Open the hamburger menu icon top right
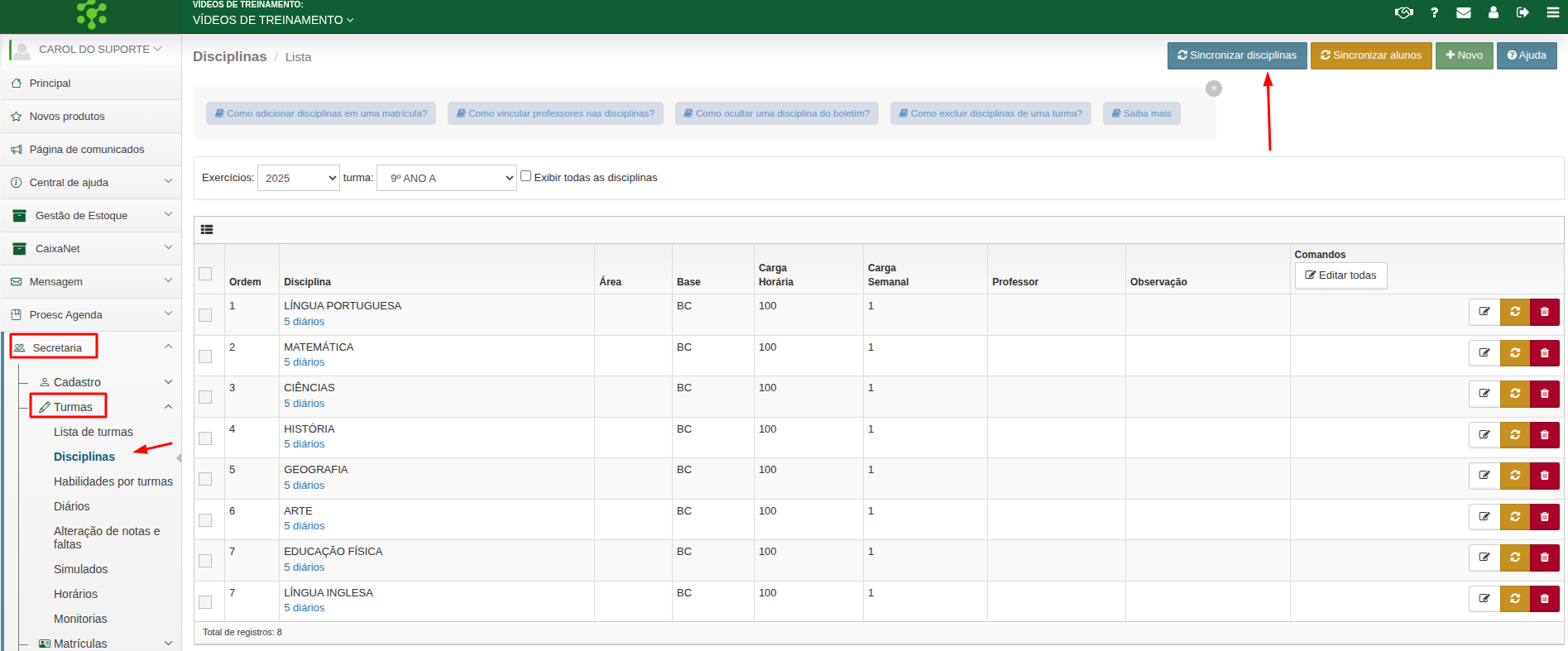This screenshot has height=651, width=1568. click(1553, 12)
